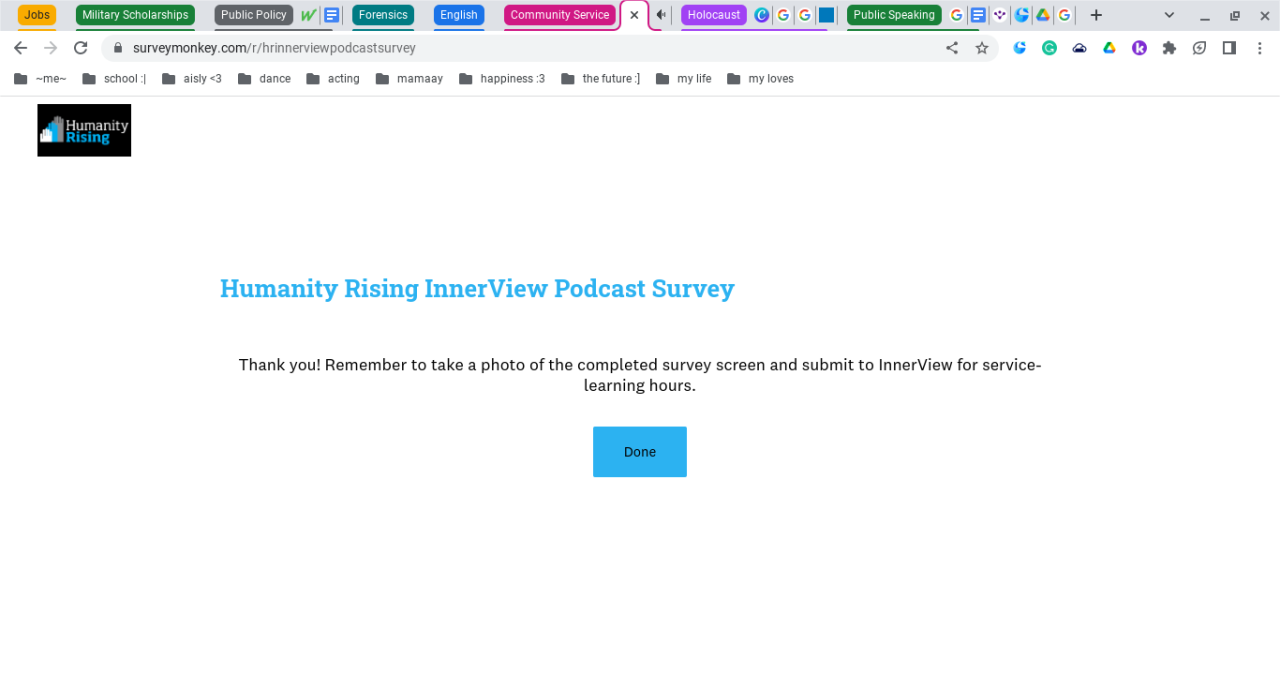
Task: Expand the English tab group
Action: (x=459, y=15)
